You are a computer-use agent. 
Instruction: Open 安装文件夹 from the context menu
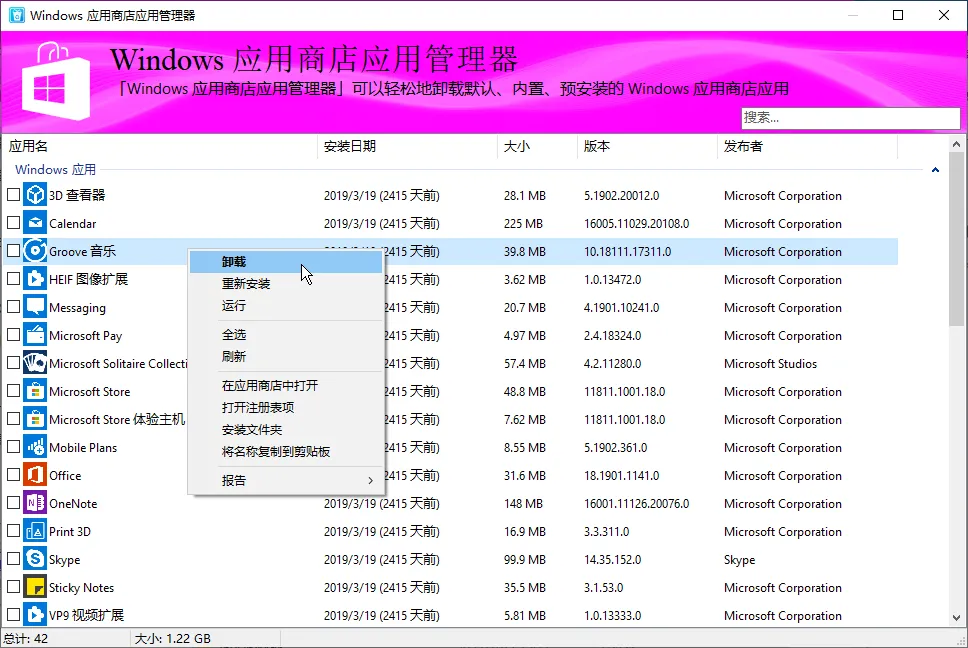[286, 430]
